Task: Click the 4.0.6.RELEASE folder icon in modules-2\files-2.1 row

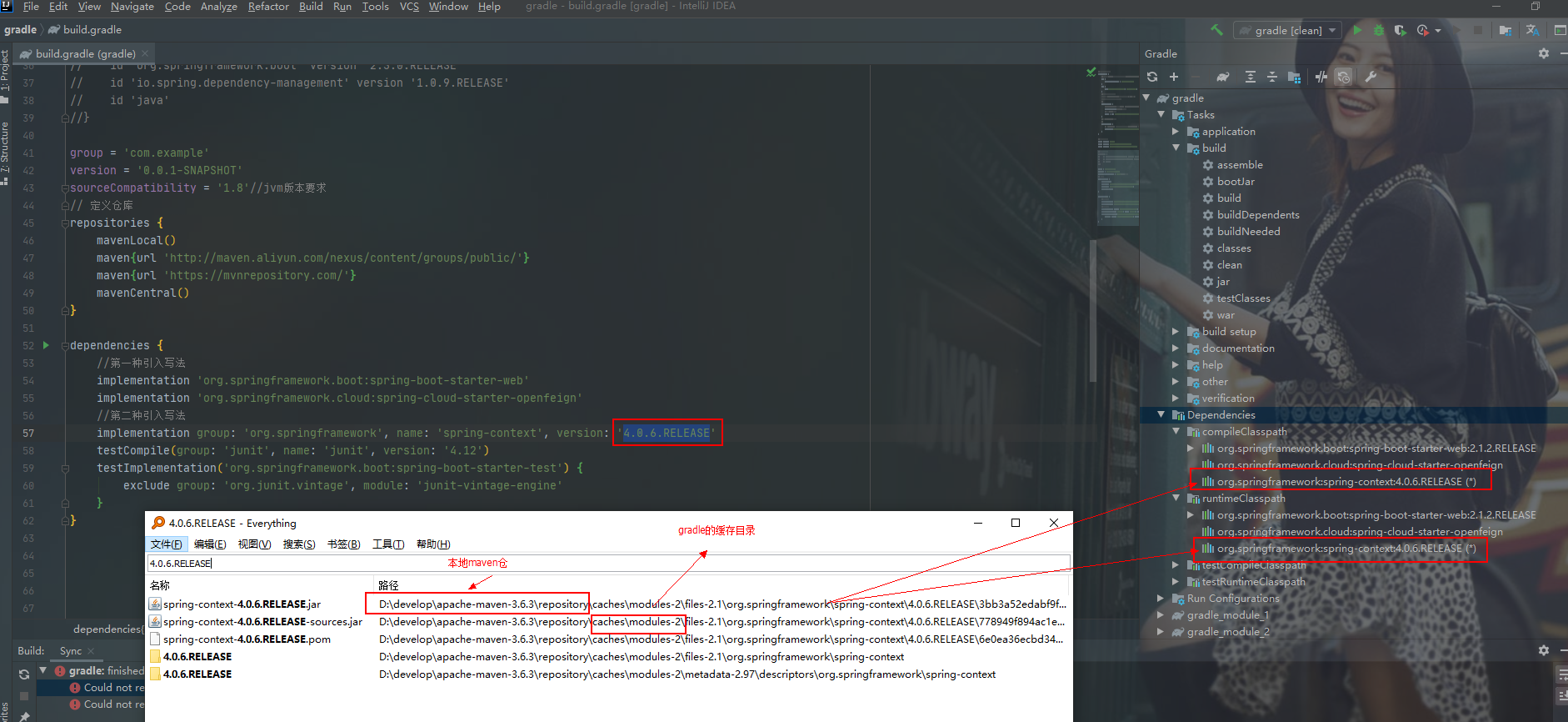Action: click(155, 656)
